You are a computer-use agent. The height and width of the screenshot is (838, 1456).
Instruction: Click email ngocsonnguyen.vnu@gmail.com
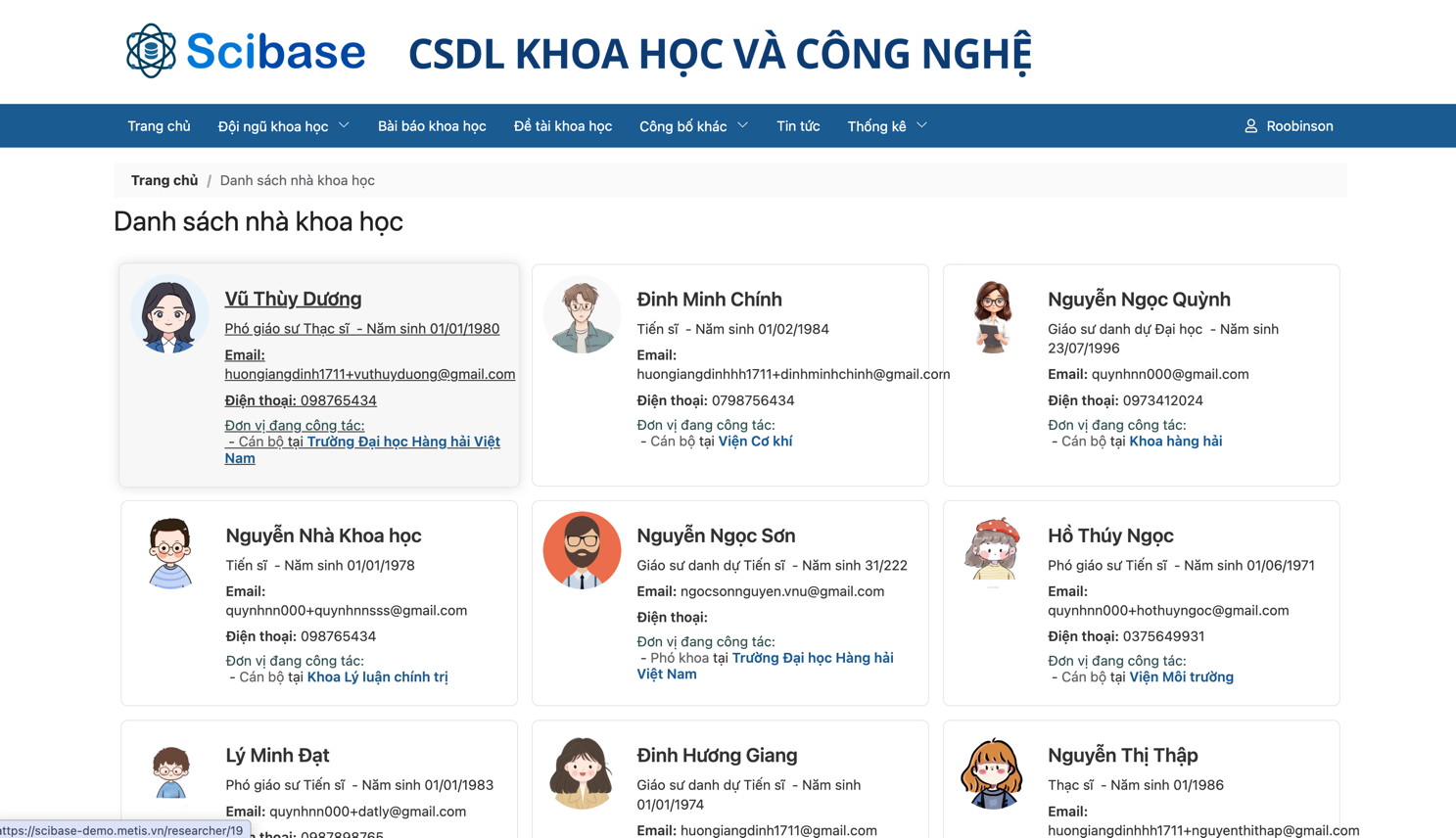pos(782,591)
